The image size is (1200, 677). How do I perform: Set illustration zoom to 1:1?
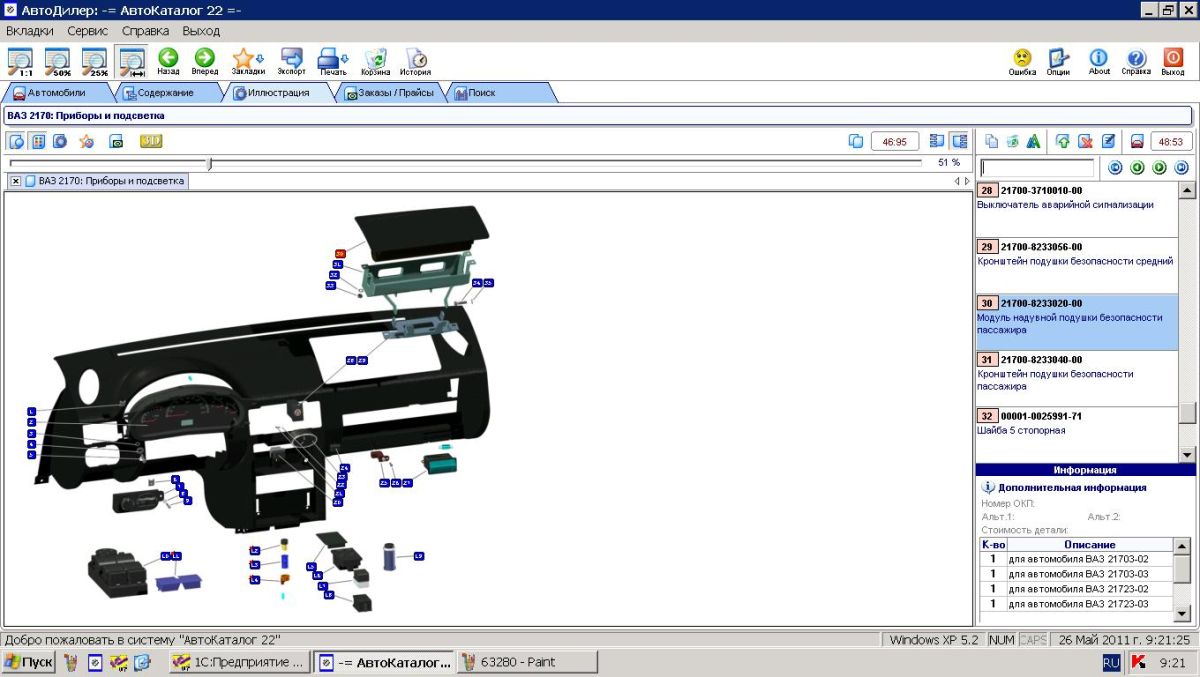point(20,61)
